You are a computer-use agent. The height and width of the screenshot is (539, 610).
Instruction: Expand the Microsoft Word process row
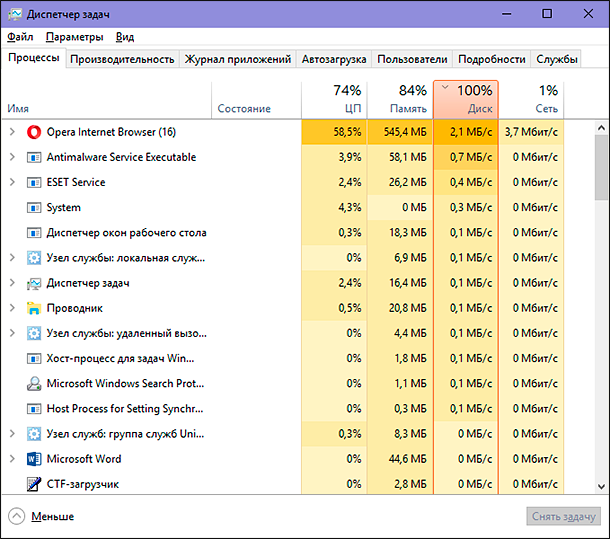coord(12,459)
